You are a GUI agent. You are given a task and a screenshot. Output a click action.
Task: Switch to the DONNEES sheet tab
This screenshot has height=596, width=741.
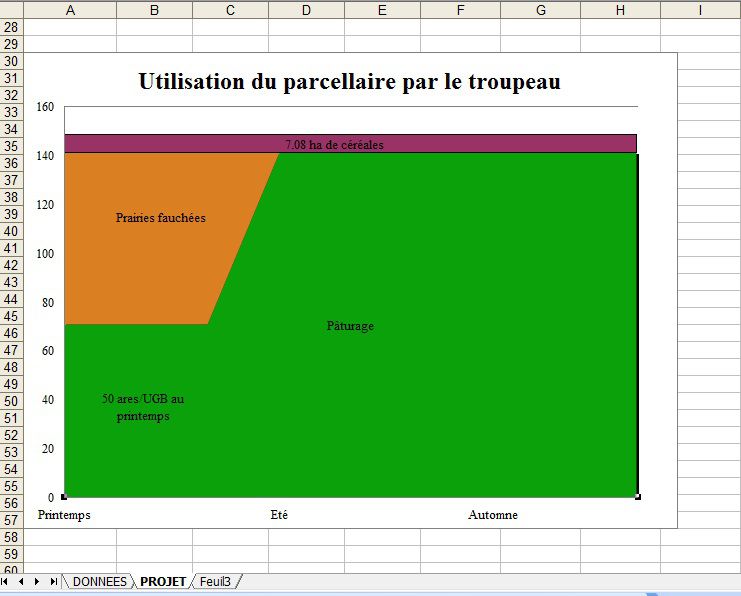(99, 581)
